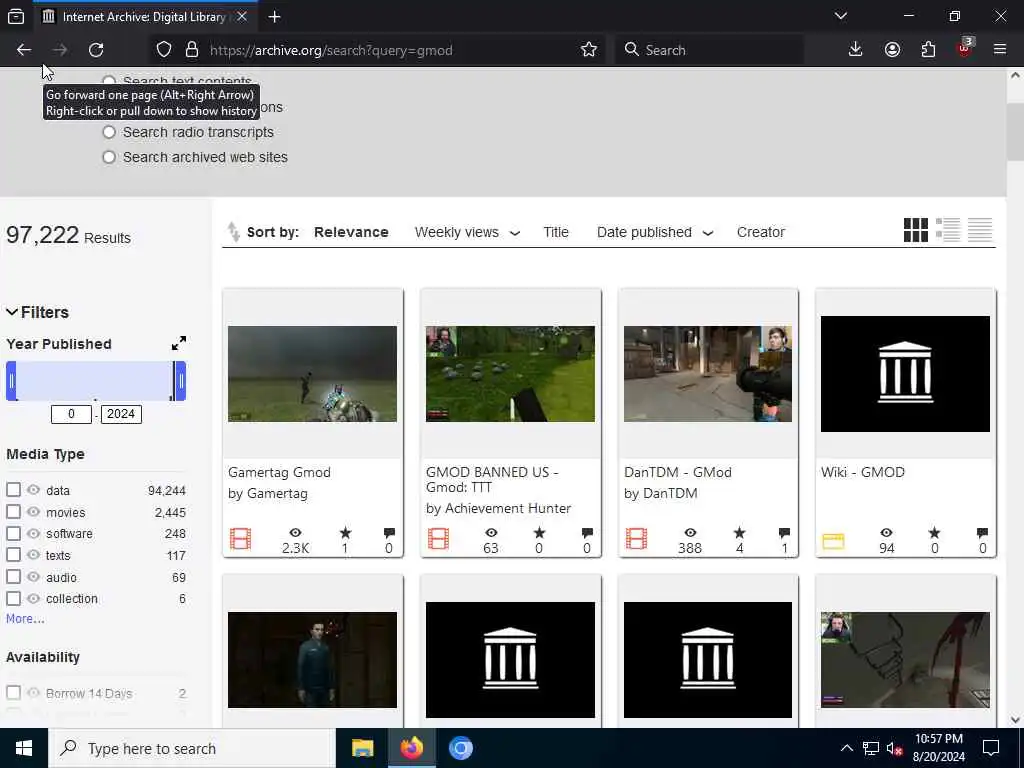Toggle sort direction arrows icon
The height and width of the screenshot is (768, 1024).
coord(233,232)
